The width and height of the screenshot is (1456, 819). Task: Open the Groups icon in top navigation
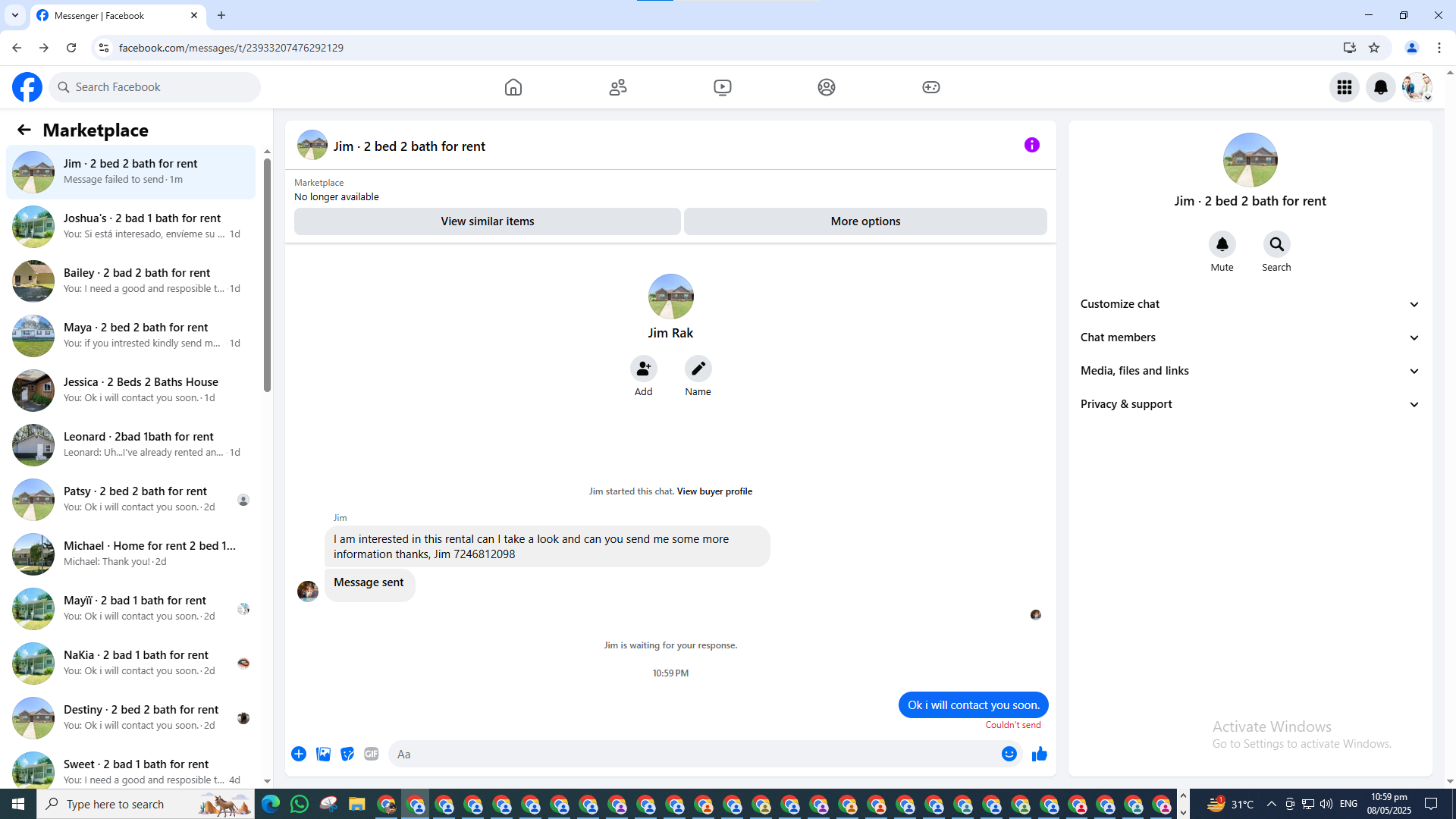(x=827, y=87)
